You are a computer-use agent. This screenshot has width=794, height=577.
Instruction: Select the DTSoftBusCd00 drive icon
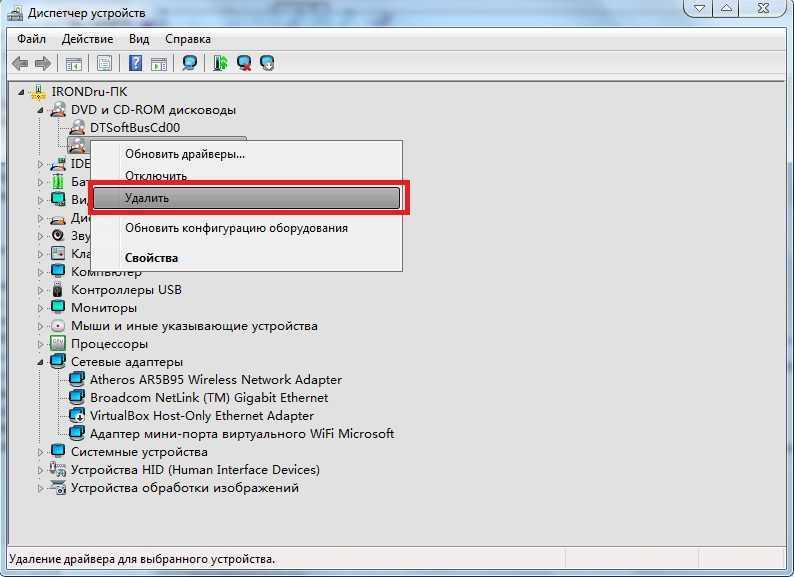tap(77, 127)
